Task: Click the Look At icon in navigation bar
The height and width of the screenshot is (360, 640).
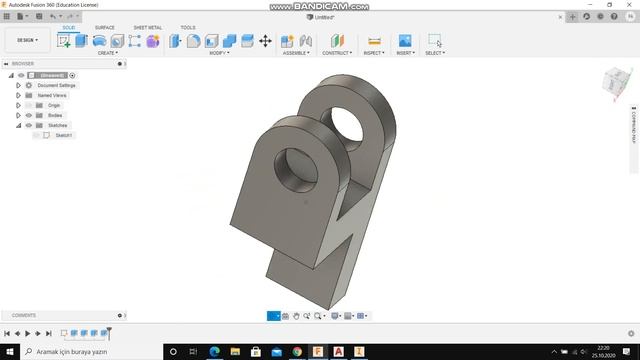Action: 286,316
